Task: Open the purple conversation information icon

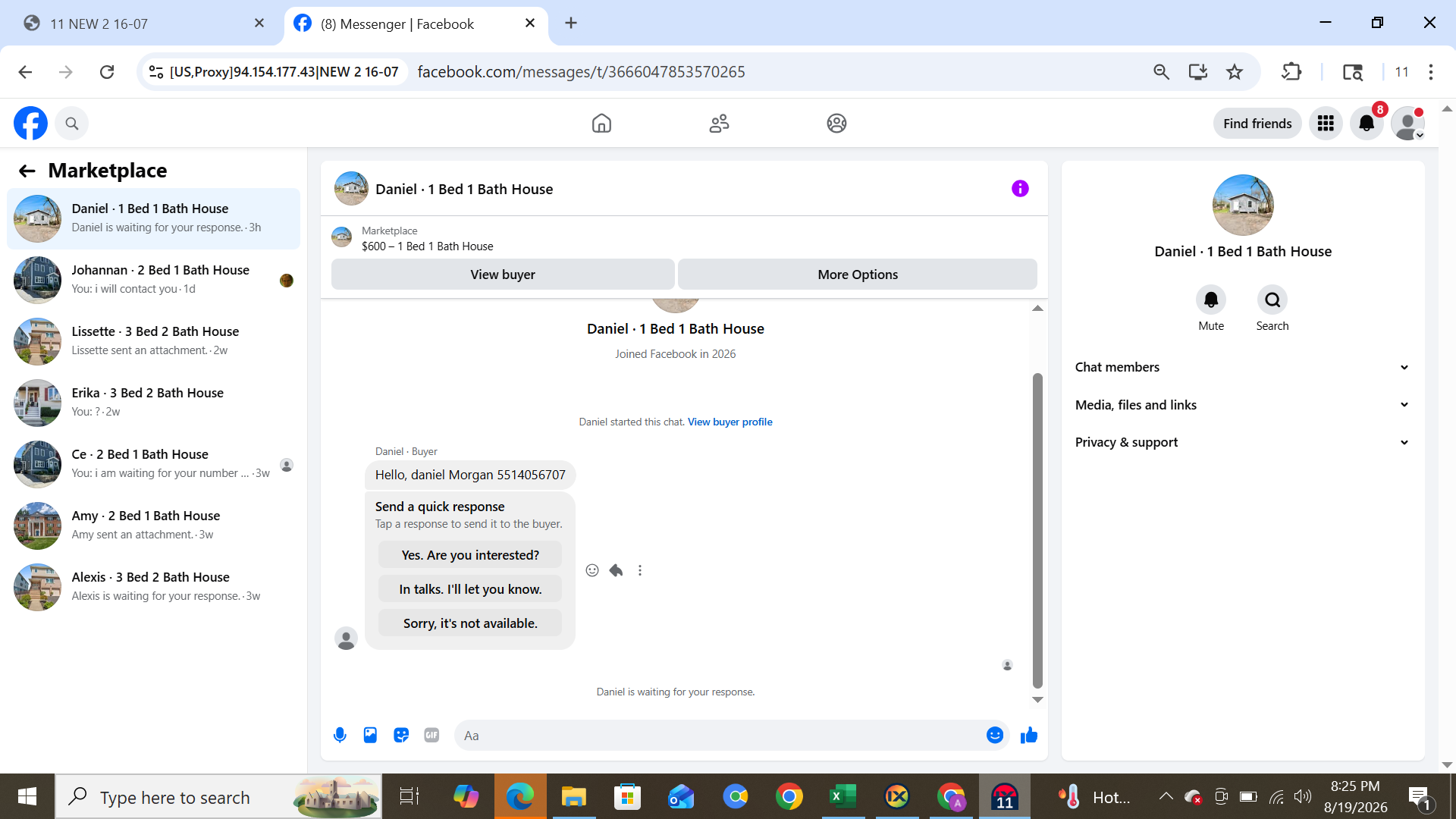Action: click(1020, 189)
